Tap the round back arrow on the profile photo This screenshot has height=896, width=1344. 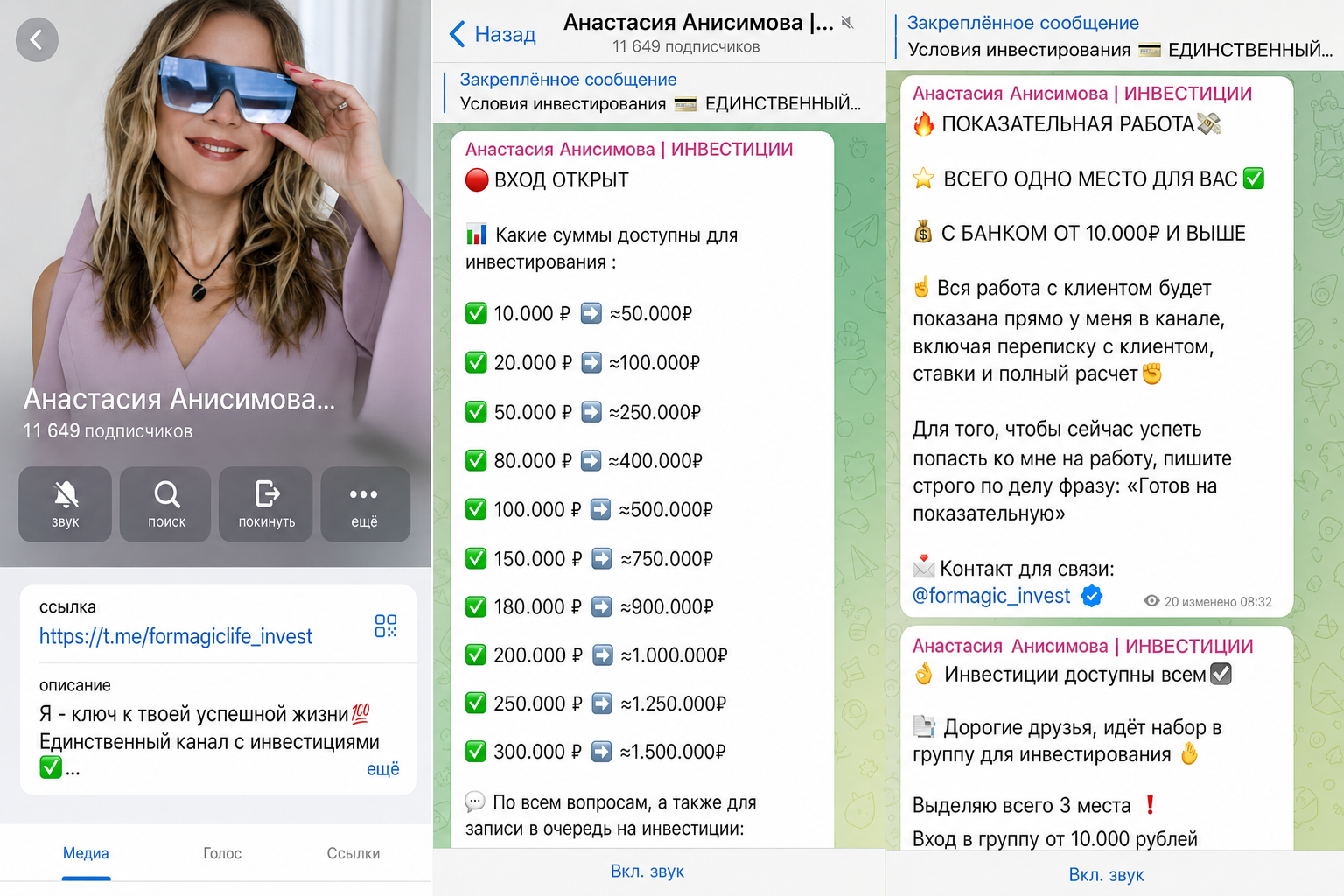[37, 40]
